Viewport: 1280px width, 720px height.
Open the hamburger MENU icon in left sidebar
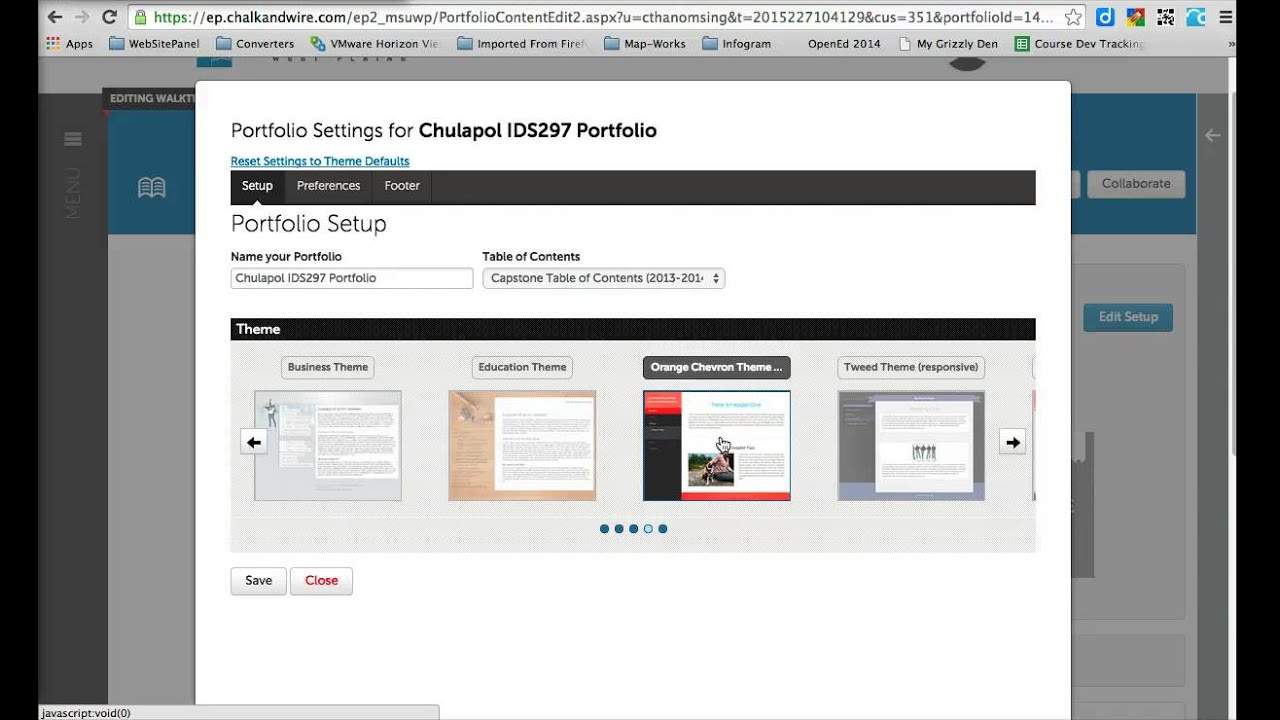(x=73, y=139)
